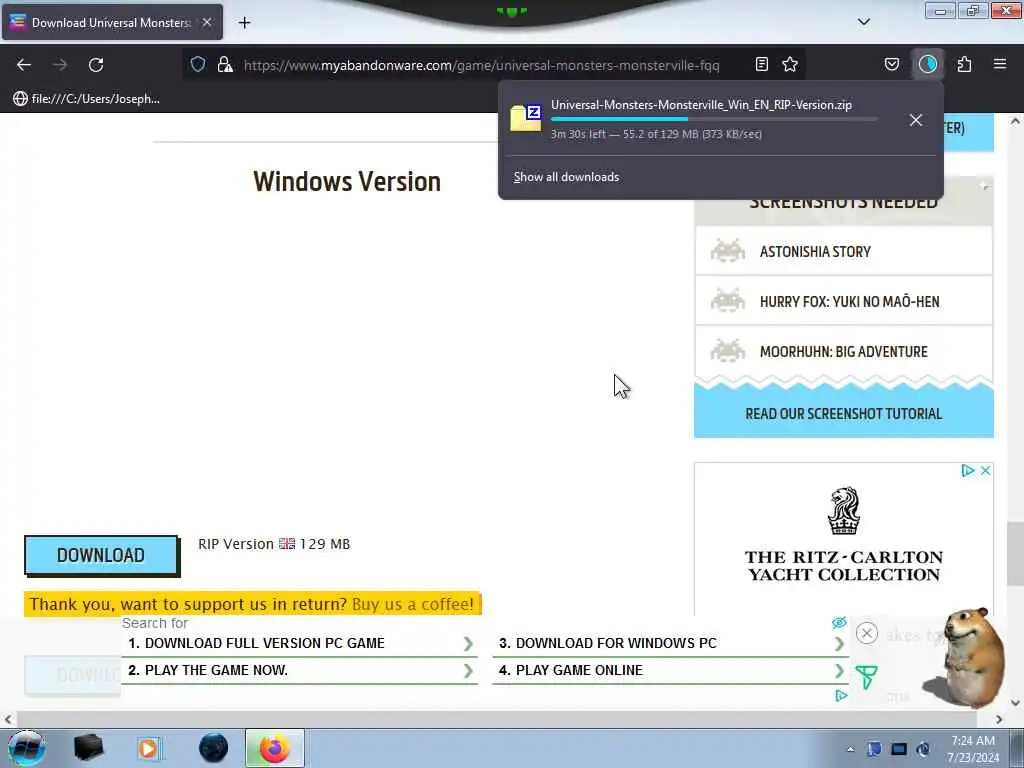The image size is (1024, 768).
Task: Open the extensions puzzle icon
Action: pos(964,64)
